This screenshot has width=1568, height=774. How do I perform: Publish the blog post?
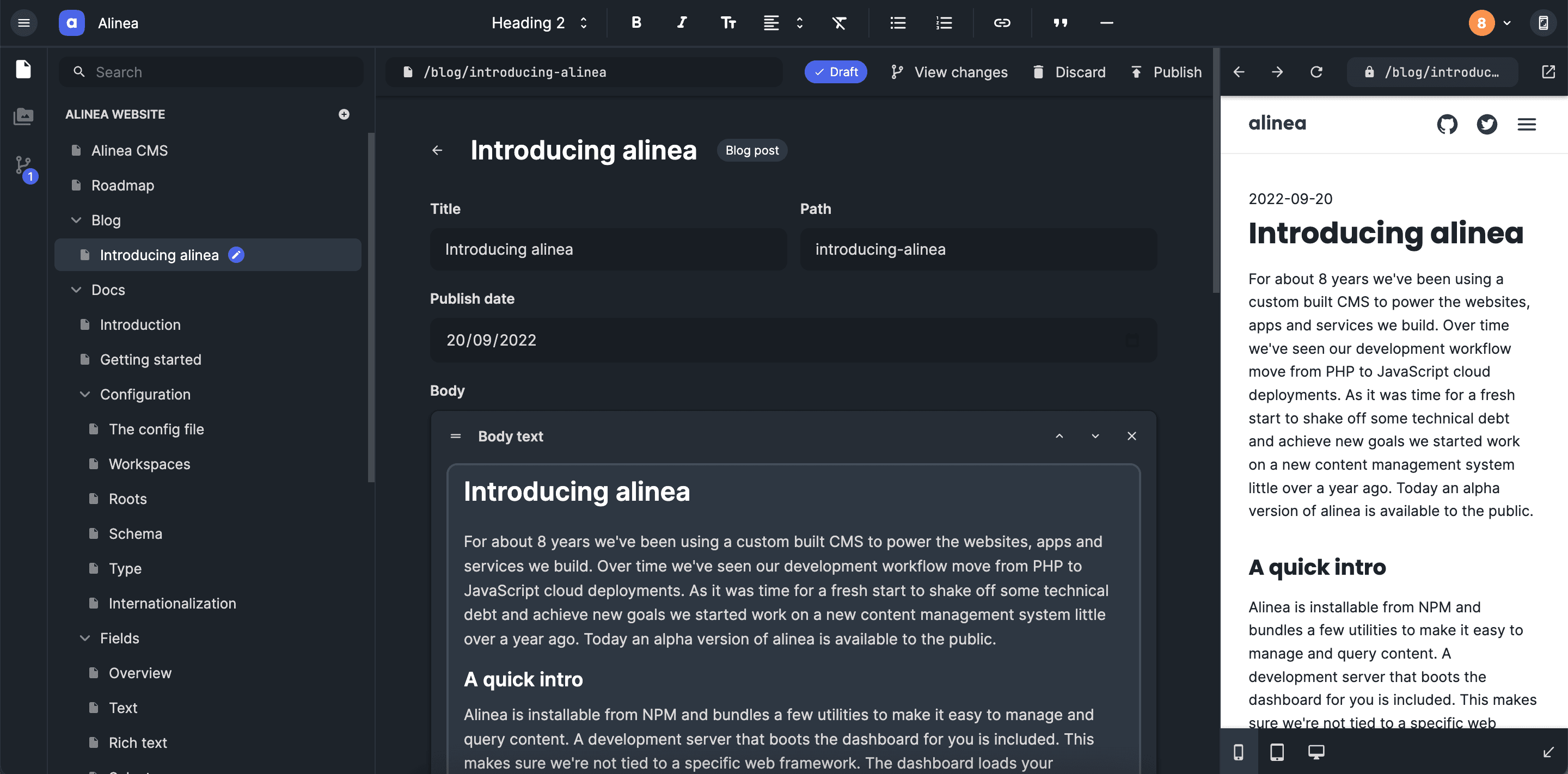(x=1166, y=72)
